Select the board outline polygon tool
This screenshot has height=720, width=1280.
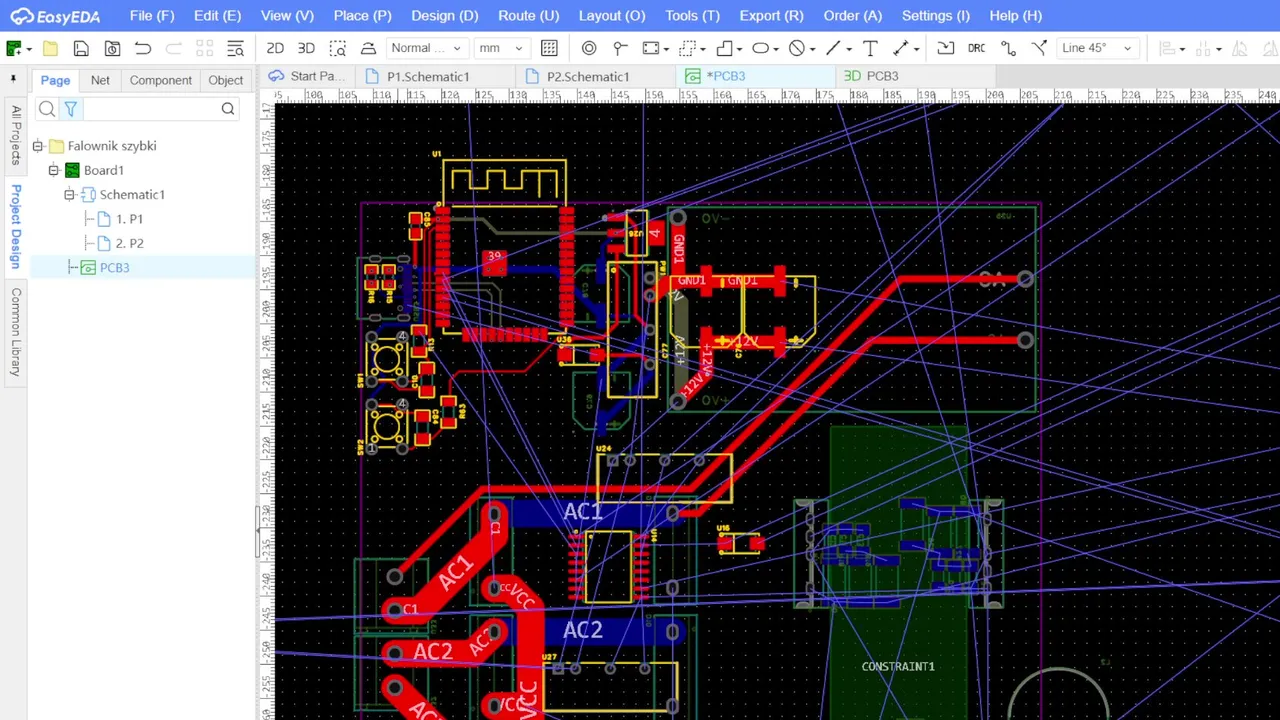coord(724,48)
